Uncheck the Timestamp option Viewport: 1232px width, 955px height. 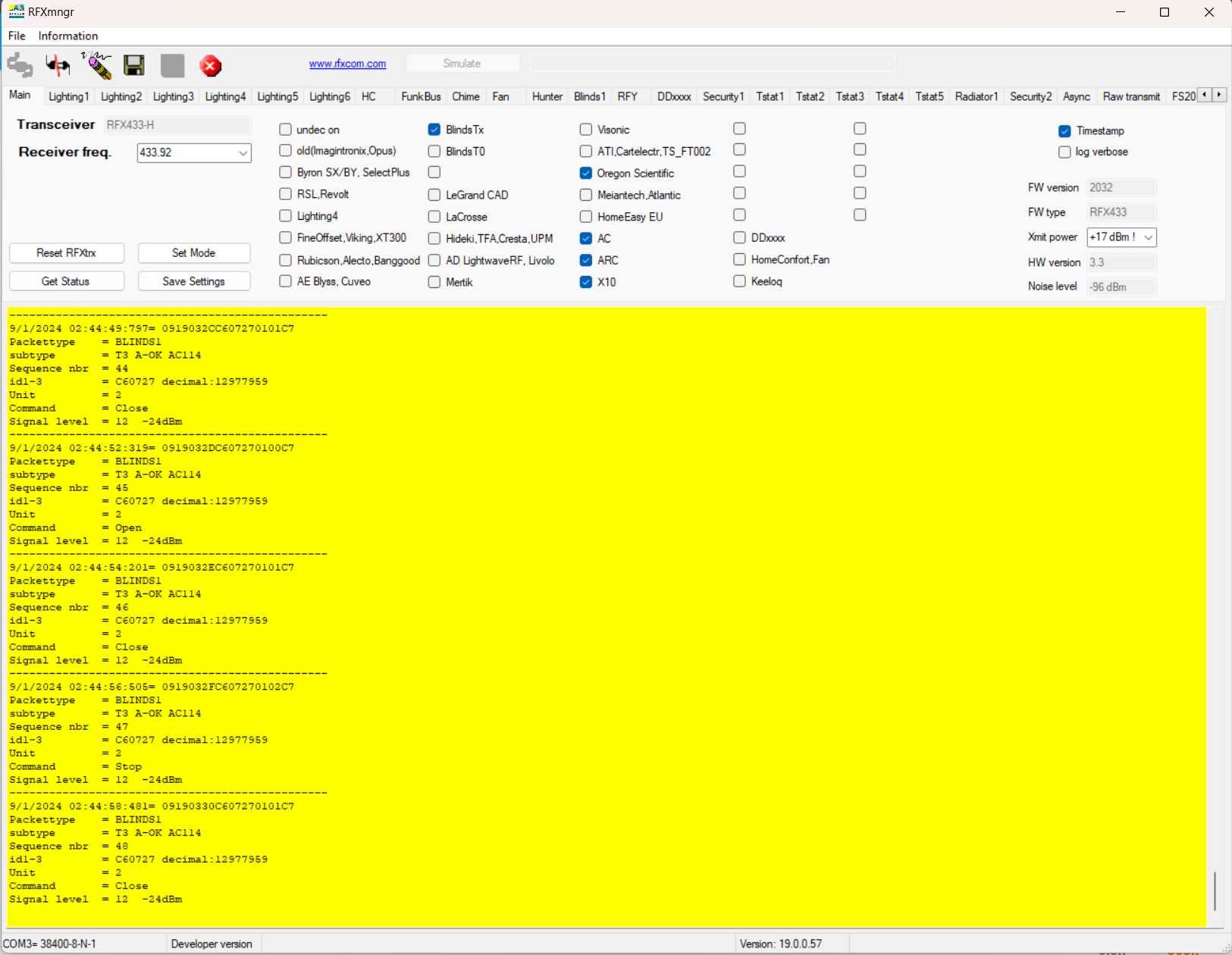[1064, 131]
